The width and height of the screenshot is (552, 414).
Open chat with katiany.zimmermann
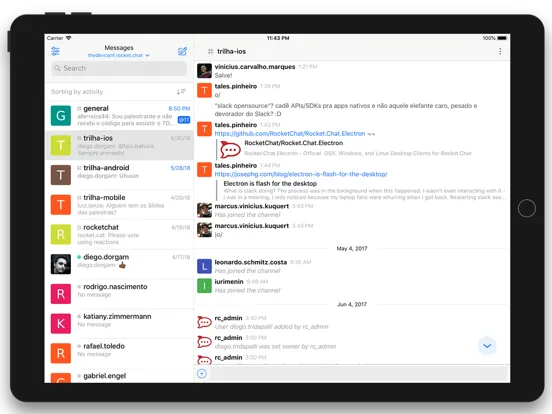click(120, 324)
